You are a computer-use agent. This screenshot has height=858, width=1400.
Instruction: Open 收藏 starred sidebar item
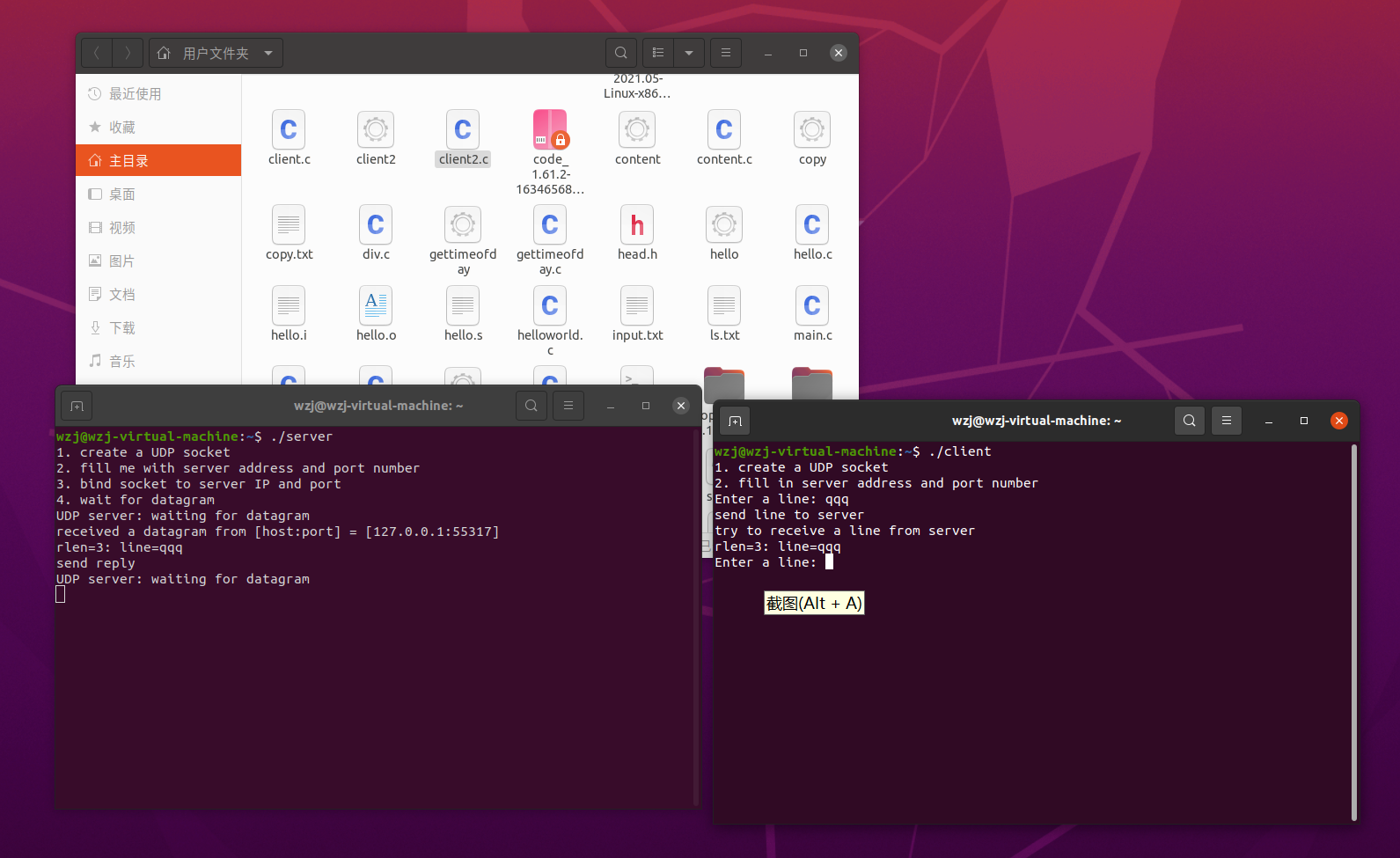click(x=122, y=128)
